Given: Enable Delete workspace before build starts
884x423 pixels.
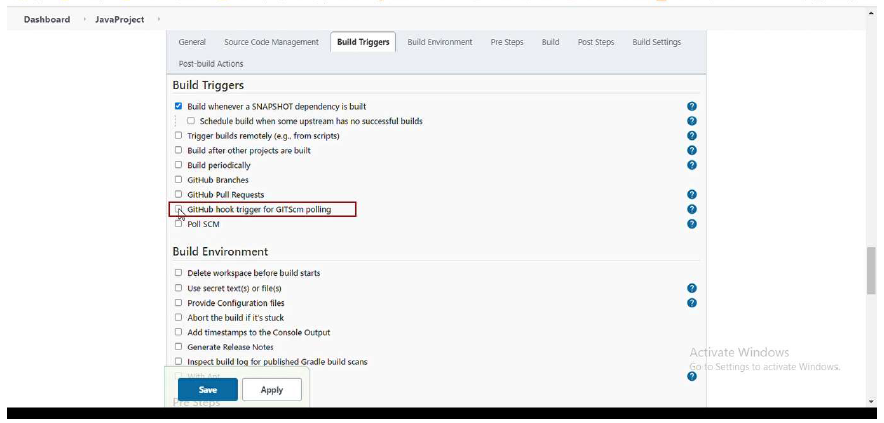Looking at the screenshot, I should 178,272.
